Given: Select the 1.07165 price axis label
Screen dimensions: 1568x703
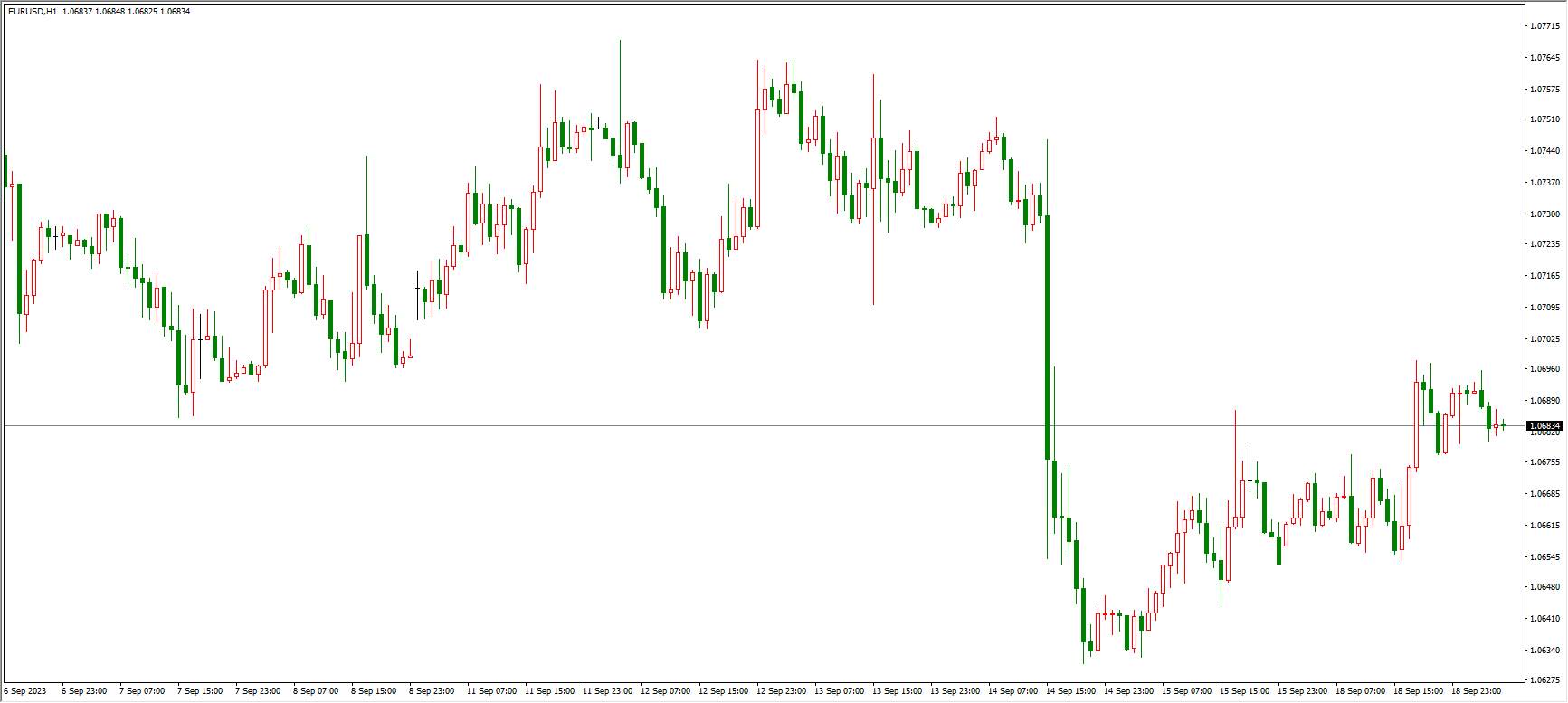Looking at the screenshot, I should tap(1544, 276).
